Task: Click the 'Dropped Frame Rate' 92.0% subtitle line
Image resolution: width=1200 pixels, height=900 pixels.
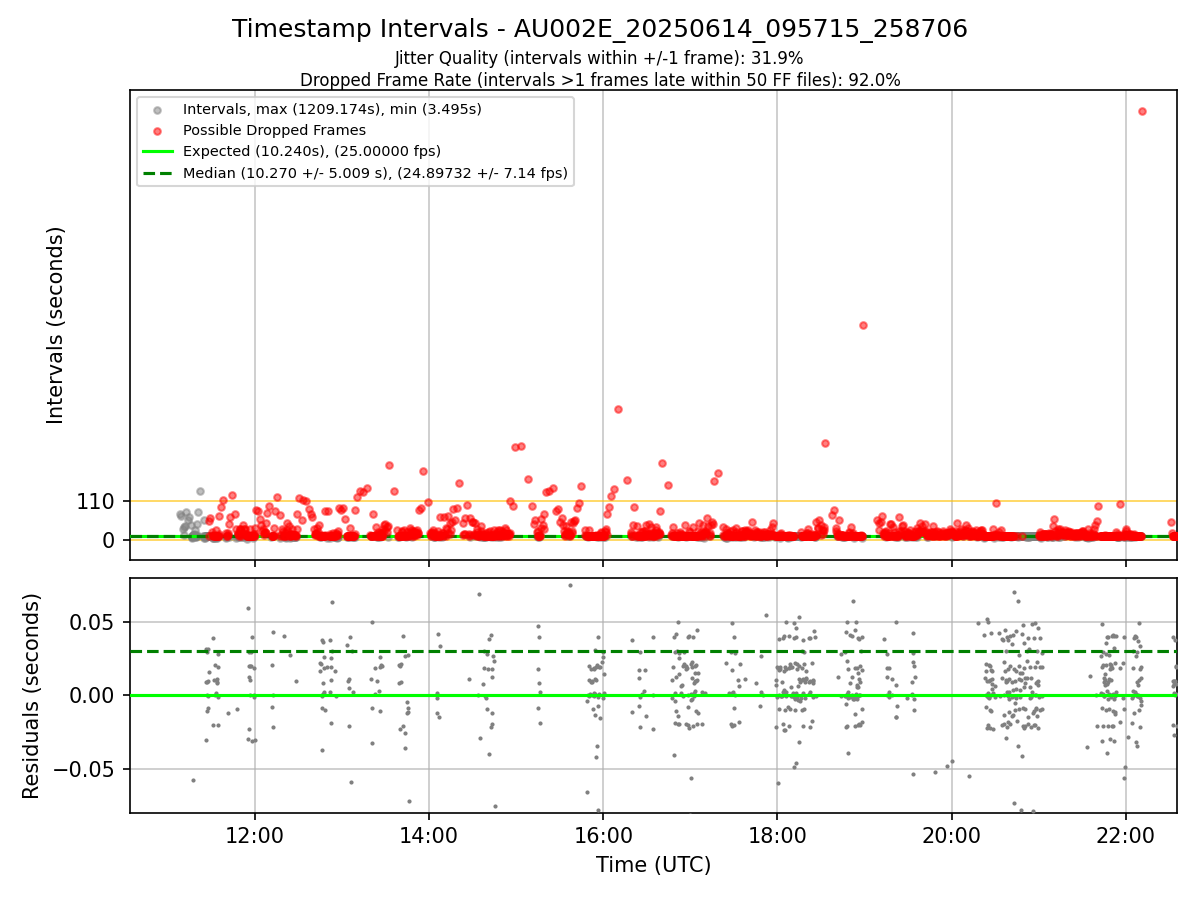Action: click(x=600, y=80)
